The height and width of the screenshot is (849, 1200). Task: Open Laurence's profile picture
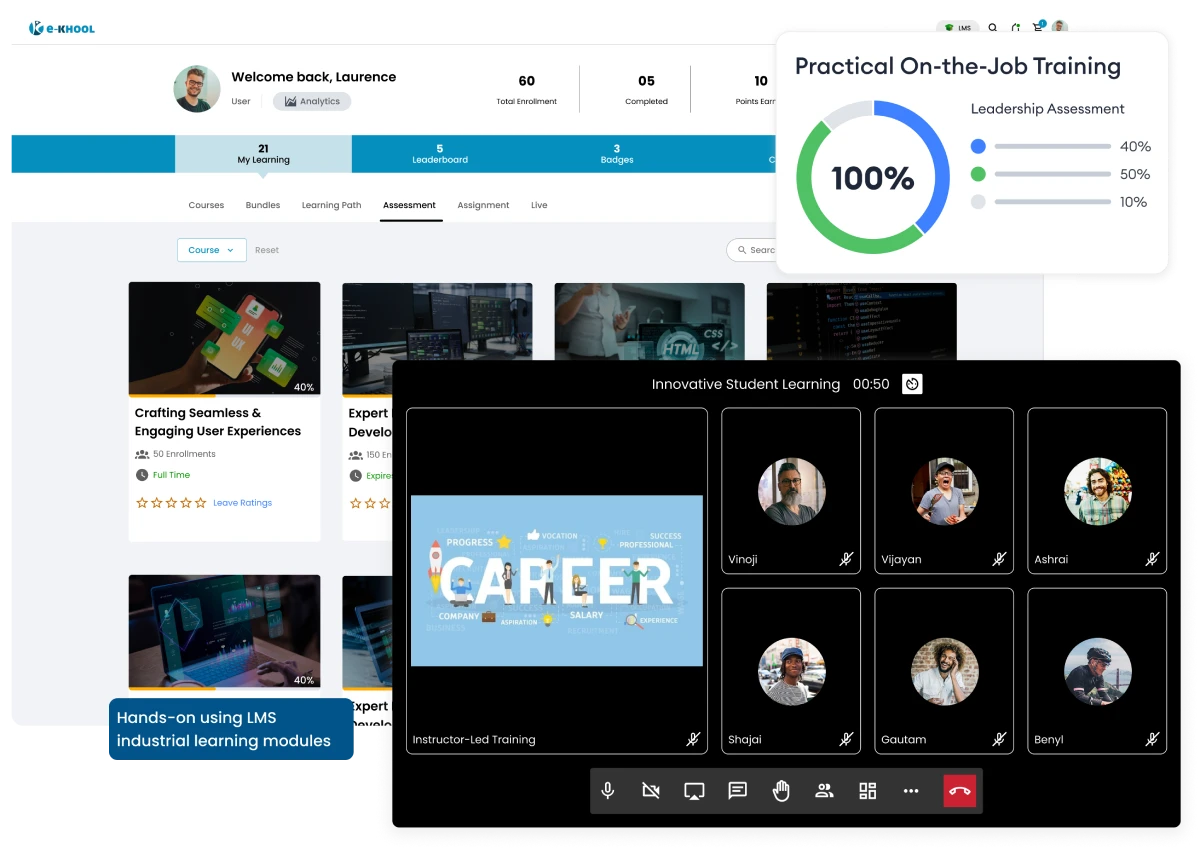coord(197,89)
